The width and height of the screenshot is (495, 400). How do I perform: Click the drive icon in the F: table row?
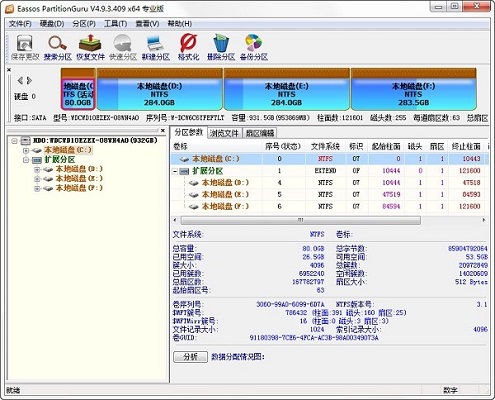click(194, 207)
